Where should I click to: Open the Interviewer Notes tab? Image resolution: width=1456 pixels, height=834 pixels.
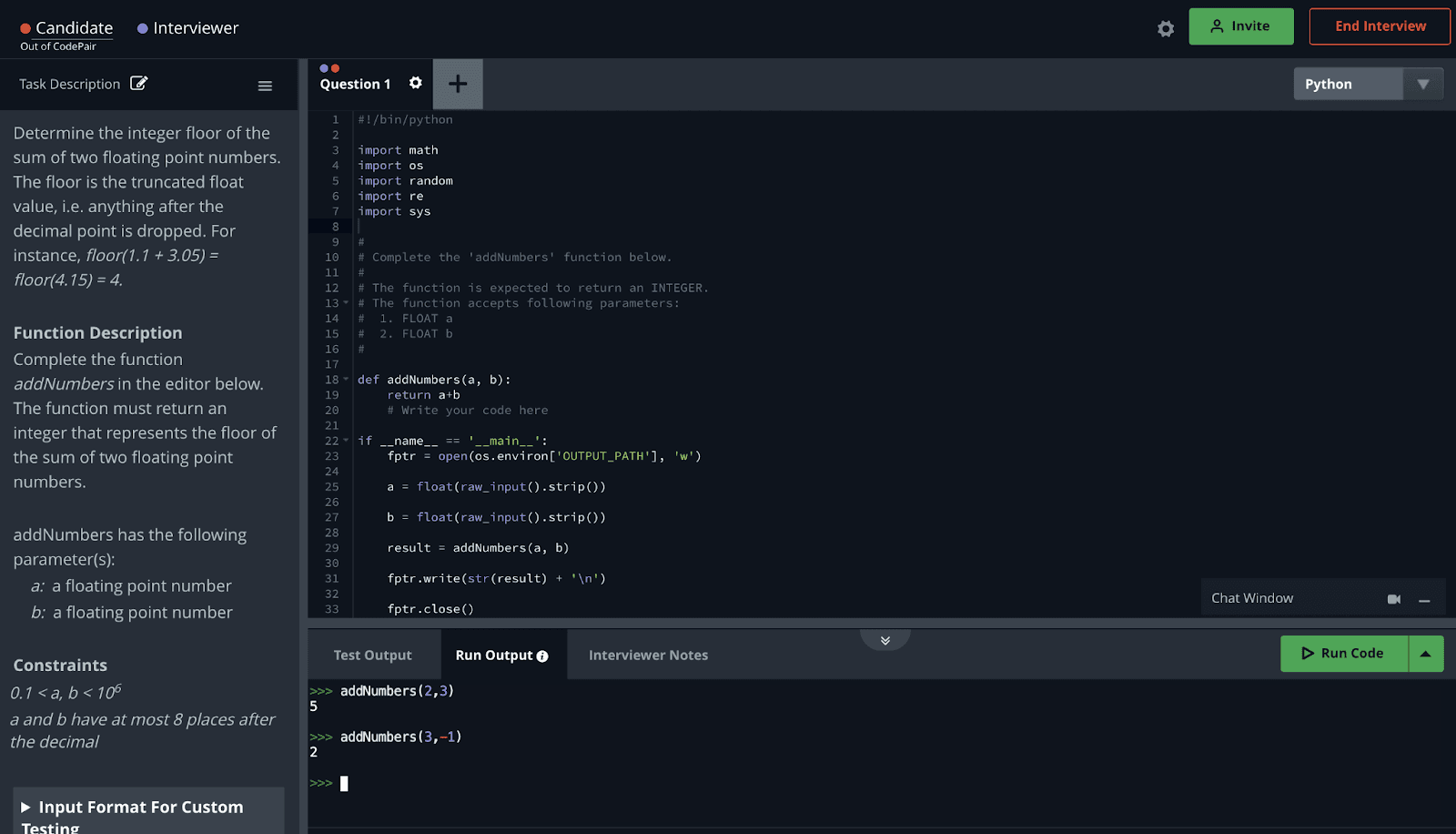[x=647, y=655]
